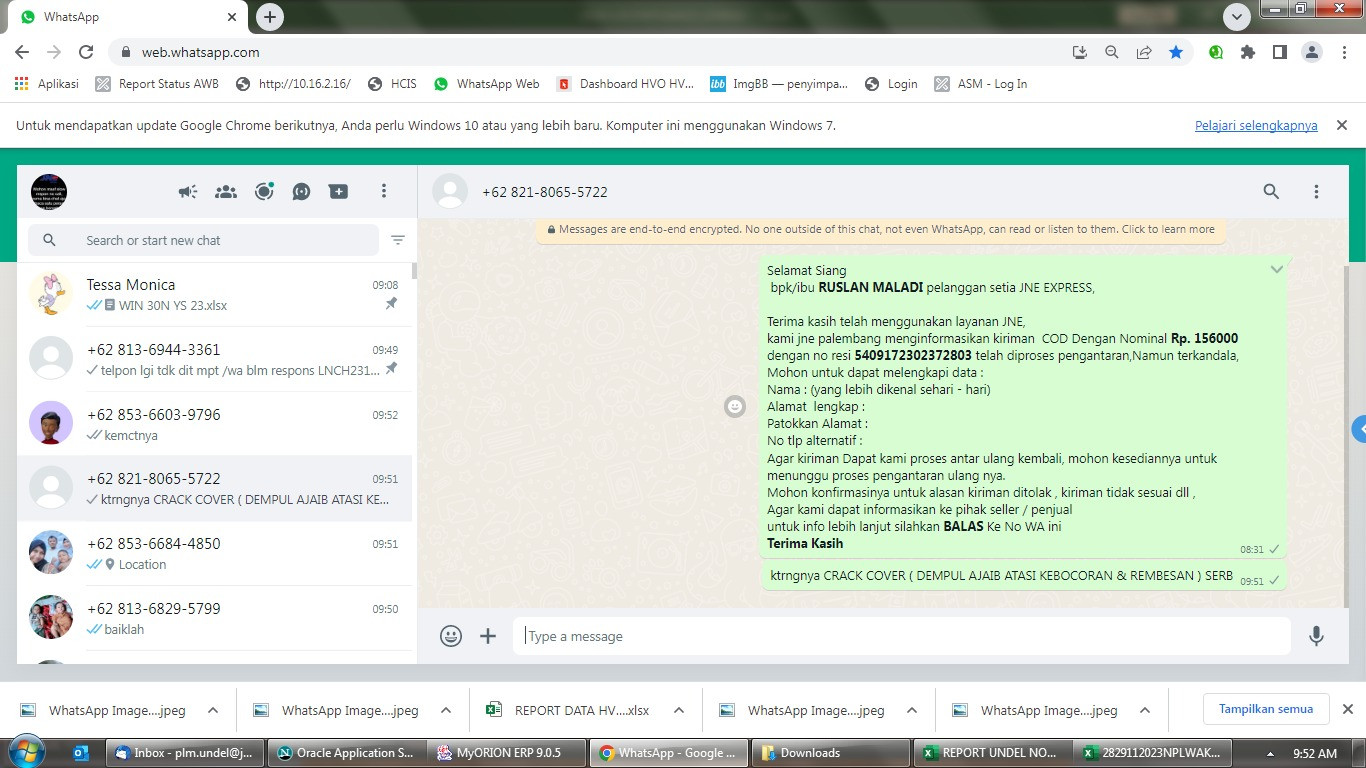Click the Search or start new chat field
The height and width of the screenshot is (768, 1366).
click(204, 240)
